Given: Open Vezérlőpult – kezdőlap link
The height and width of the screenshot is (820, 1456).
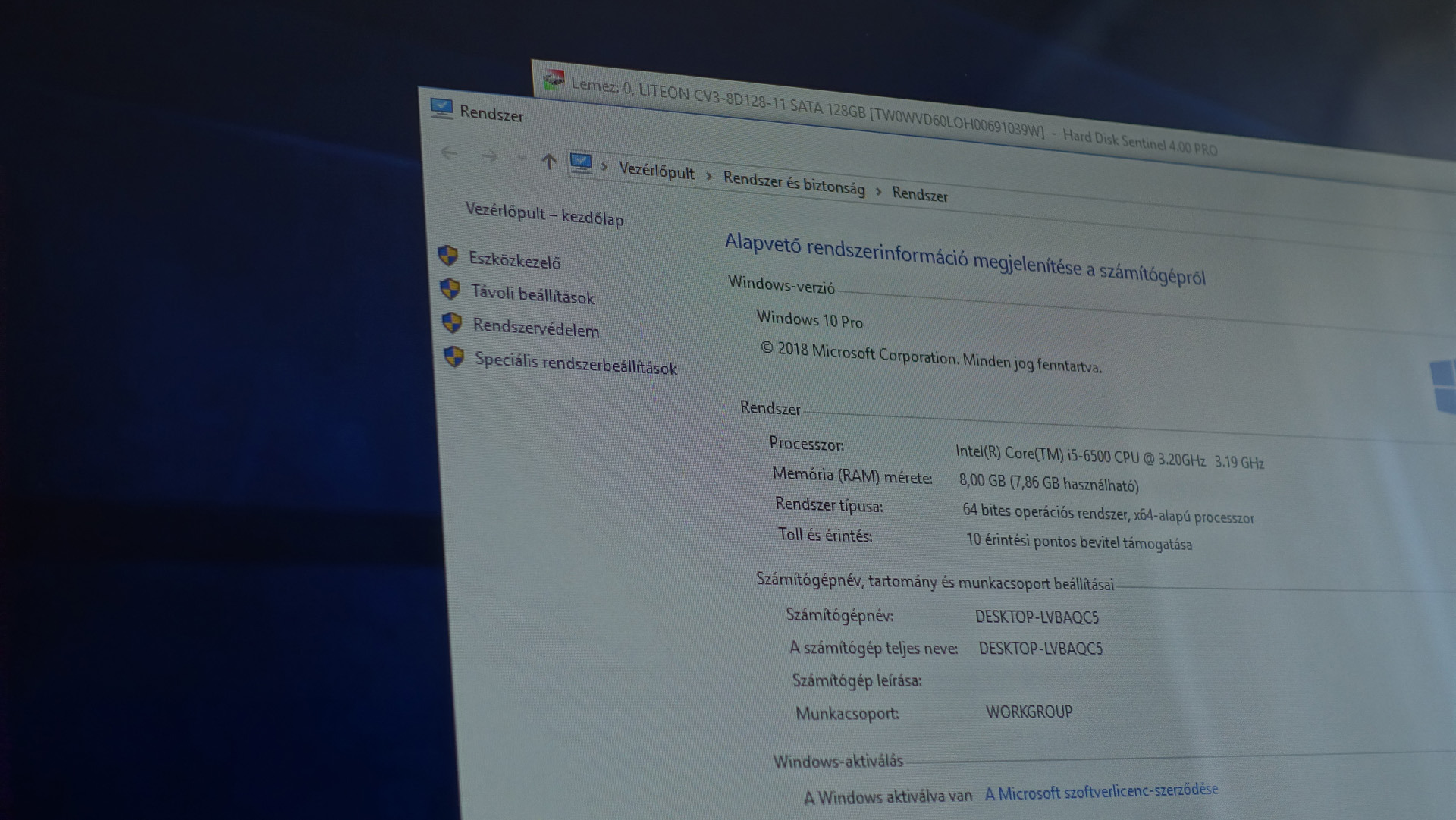Looking at the screenshot, I should tap(544, 214).
